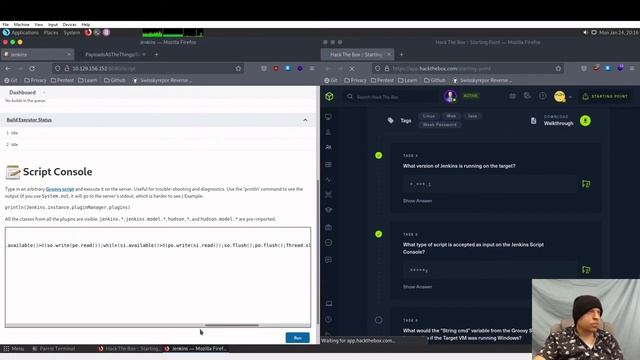Click the Jenkins version answer field

[x=490, y=184]
